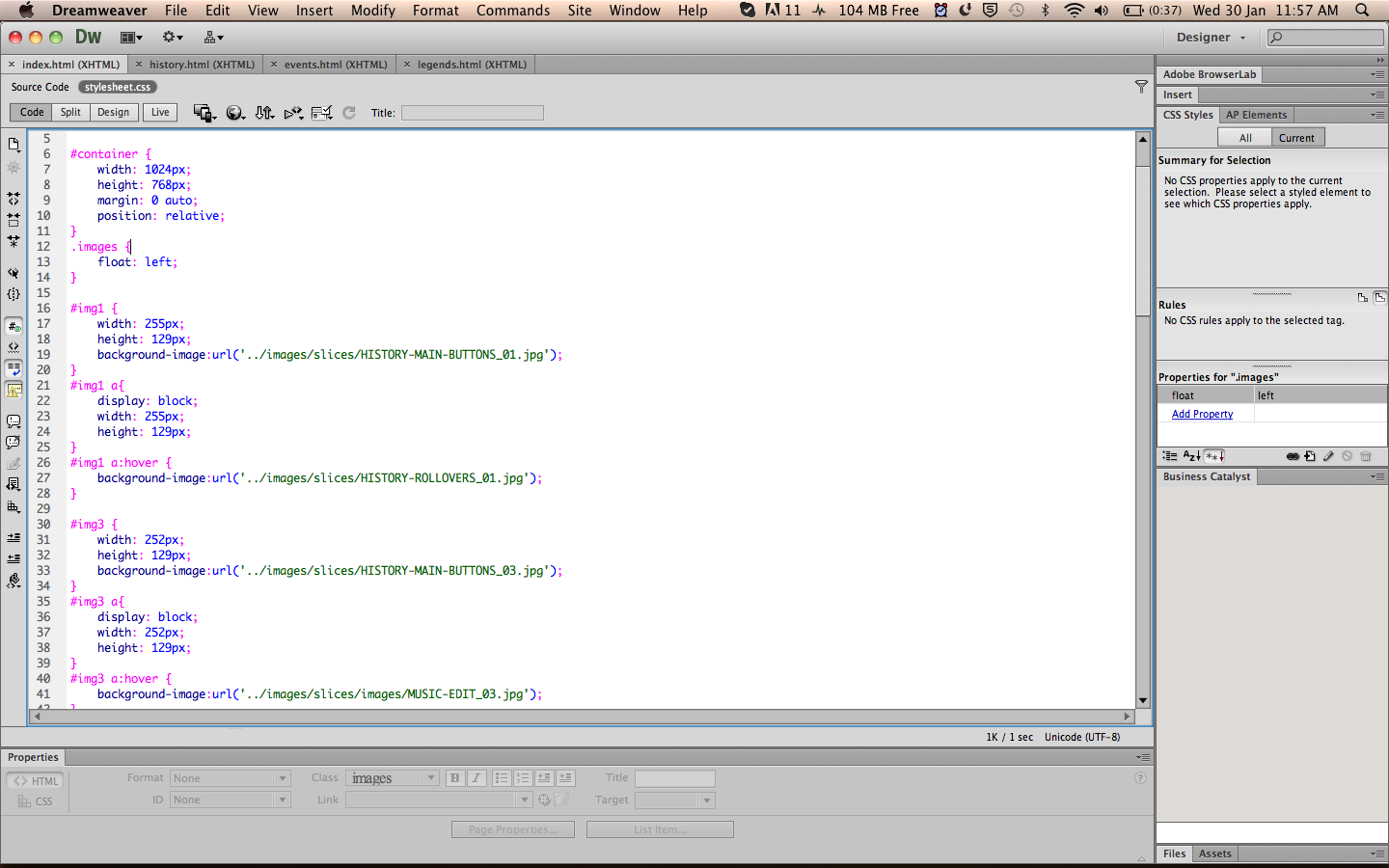Click the float property value 'left'
The width and height of the screenshot is (1389, 868).
coord(1321,395)
